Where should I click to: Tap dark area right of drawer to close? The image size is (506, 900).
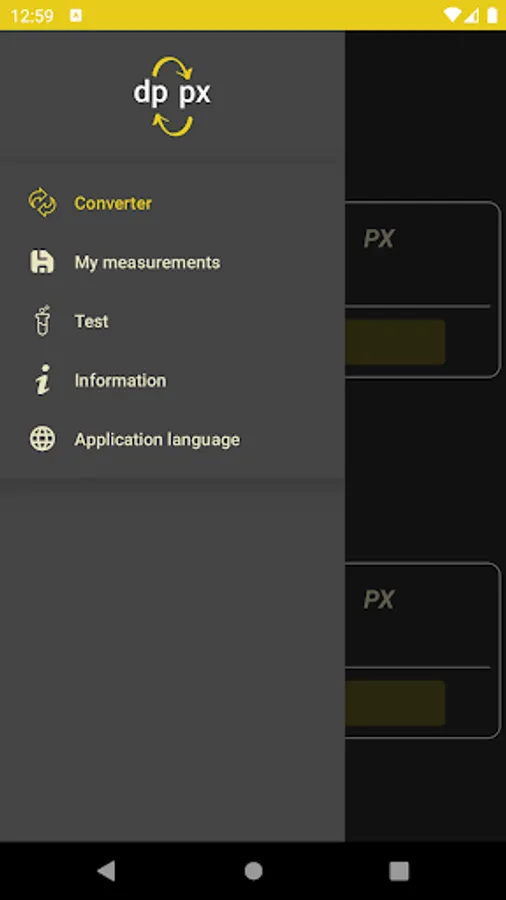click(x=425, y=471)
